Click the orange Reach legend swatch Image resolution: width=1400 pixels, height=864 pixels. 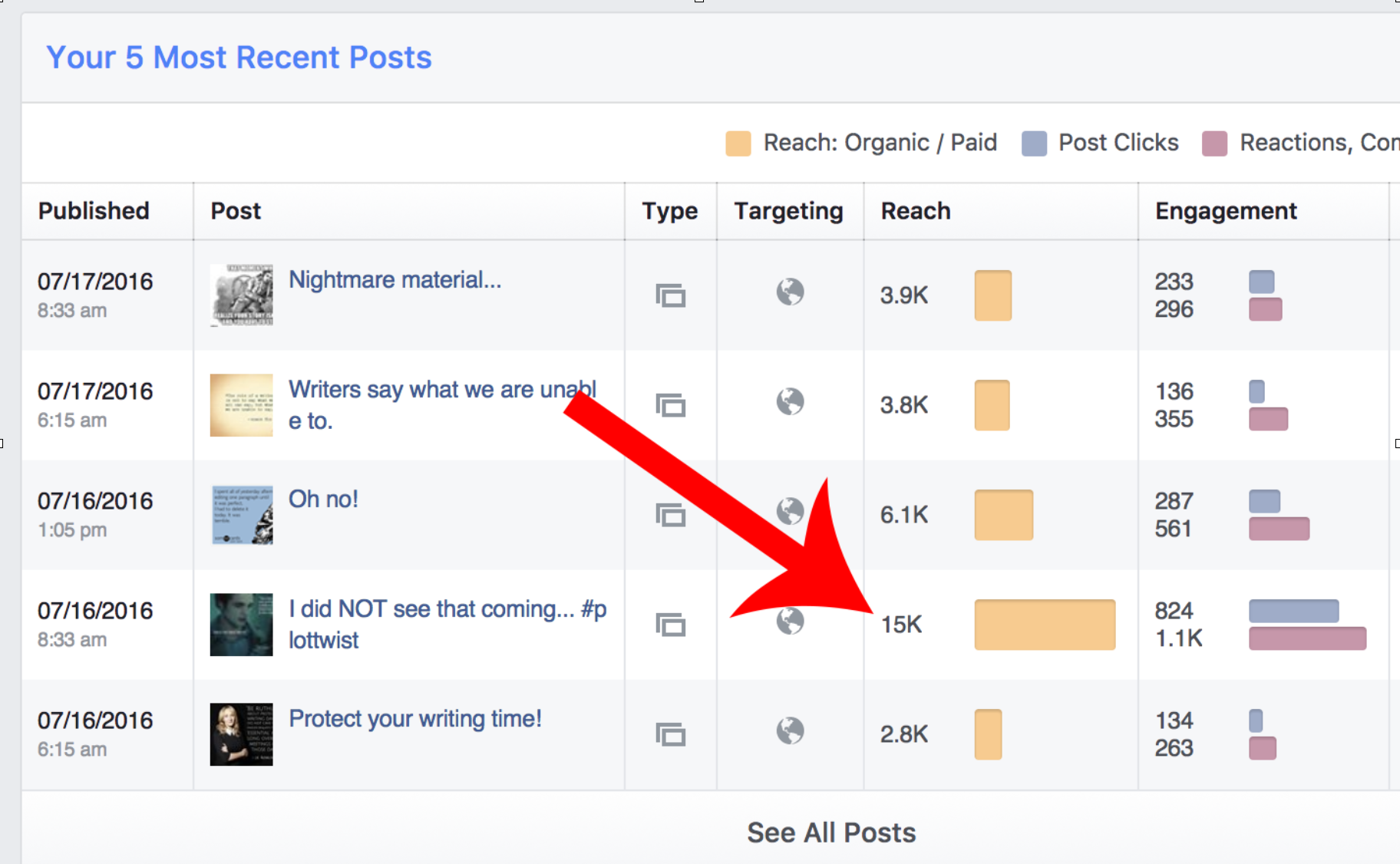[x=738, y=143]
